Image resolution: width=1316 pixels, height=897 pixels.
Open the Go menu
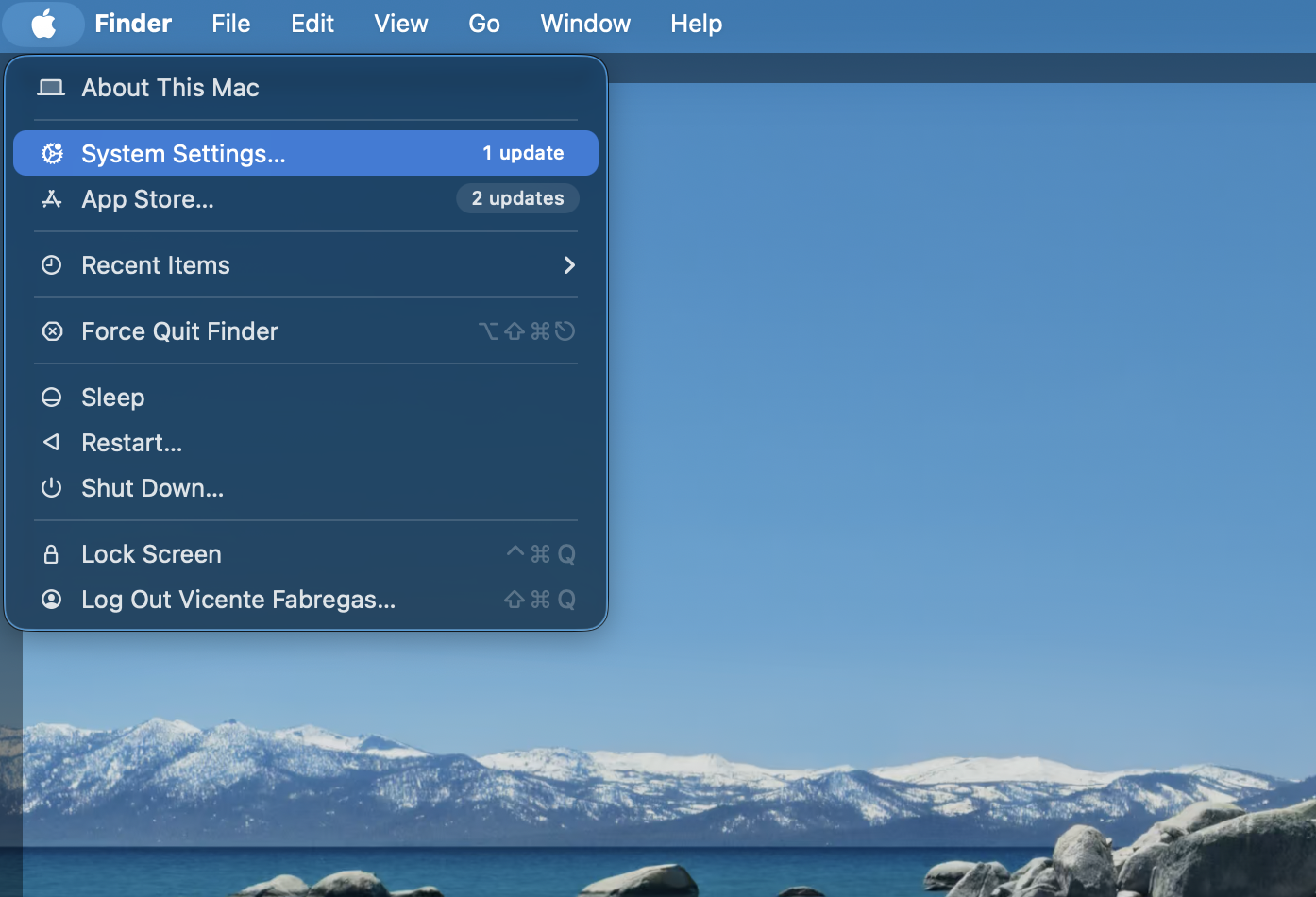tap(484, 24)
